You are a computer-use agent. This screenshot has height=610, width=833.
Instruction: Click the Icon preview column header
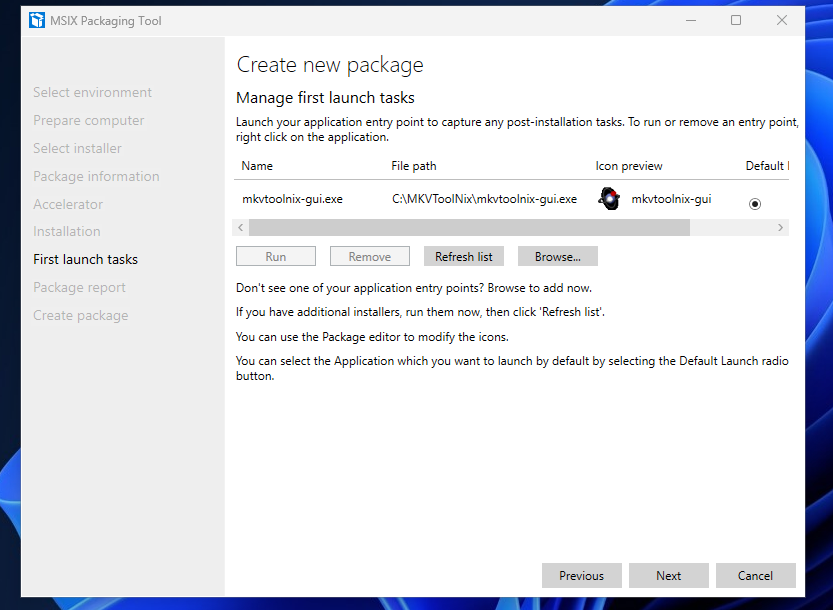[629, 166]
